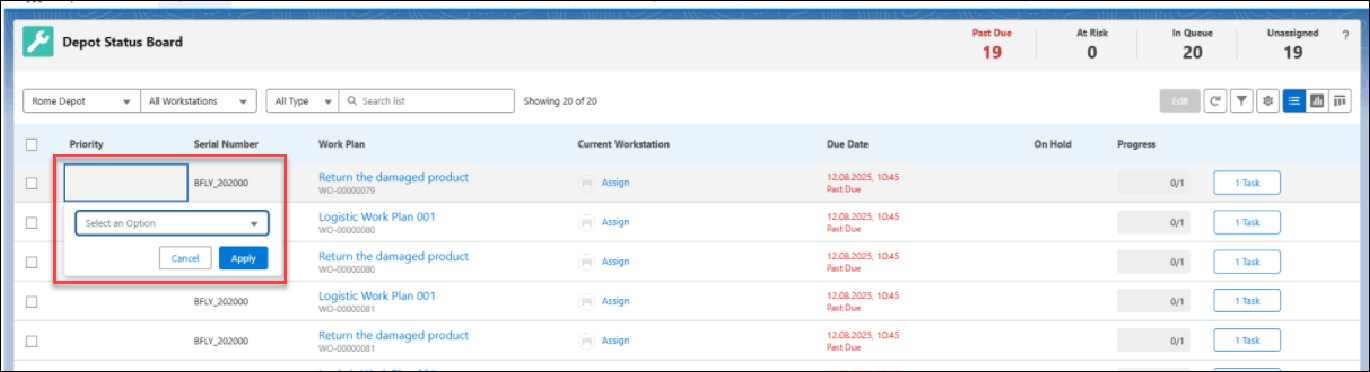Viewport: 1370px width, 372px height.
Task: Click Assign link in row WO-00000079
Action: pyautogui.click(x=615, y=183)
